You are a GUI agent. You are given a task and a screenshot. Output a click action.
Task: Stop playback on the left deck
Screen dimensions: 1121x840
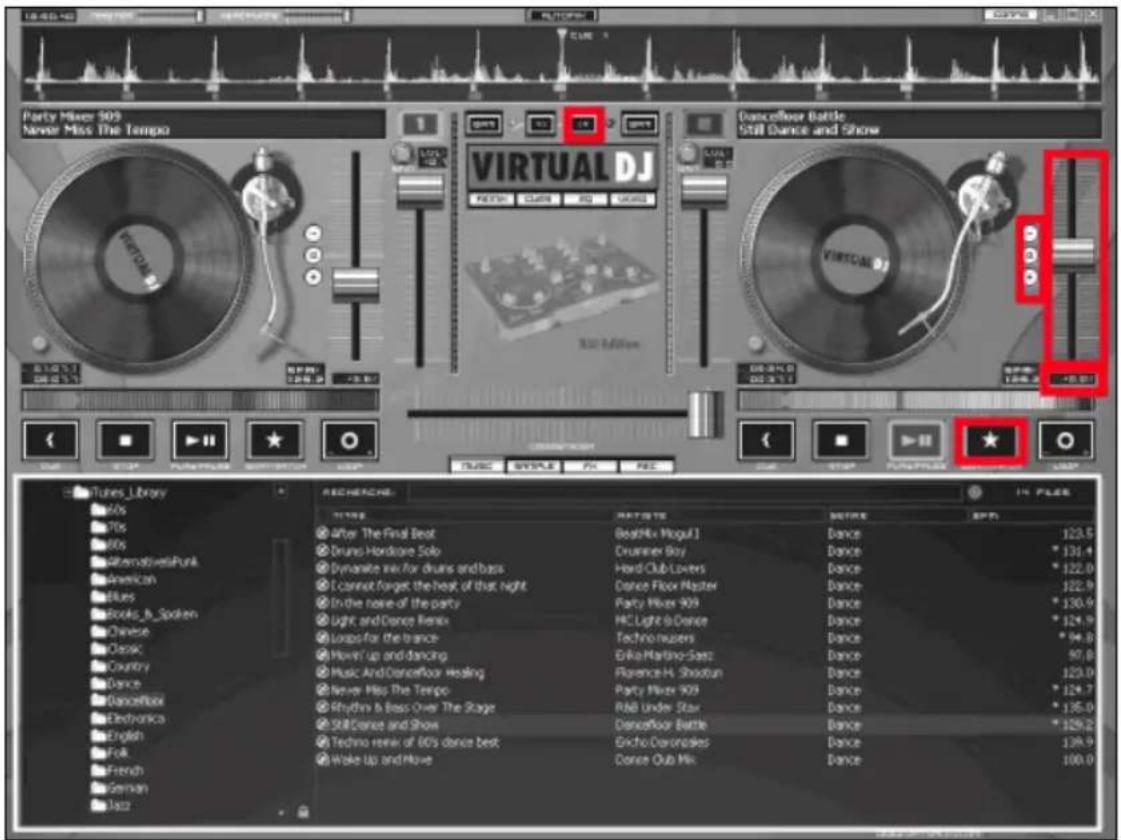[x=125, y=440]
